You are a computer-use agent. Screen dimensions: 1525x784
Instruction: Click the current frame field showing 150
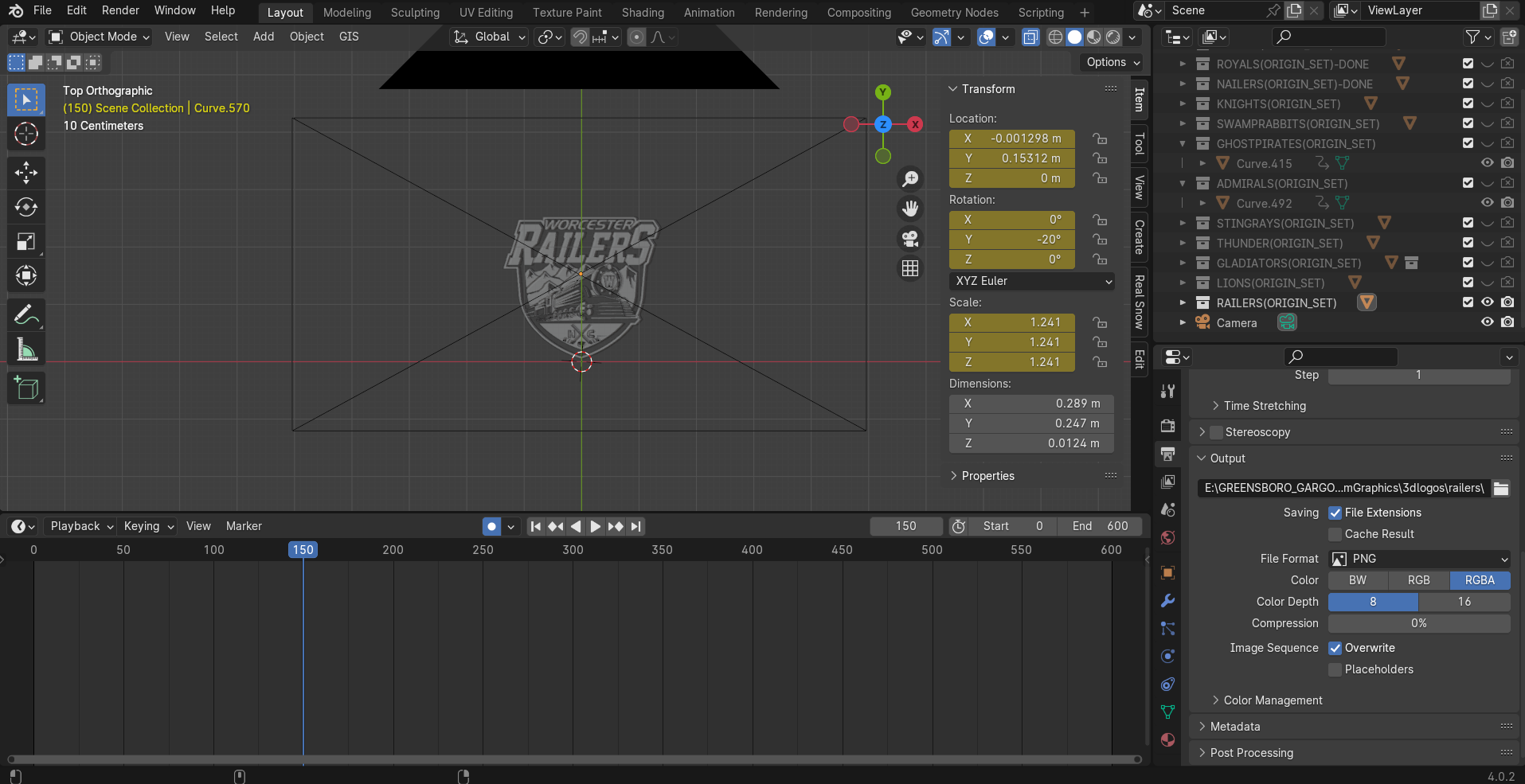coord(906,526)
